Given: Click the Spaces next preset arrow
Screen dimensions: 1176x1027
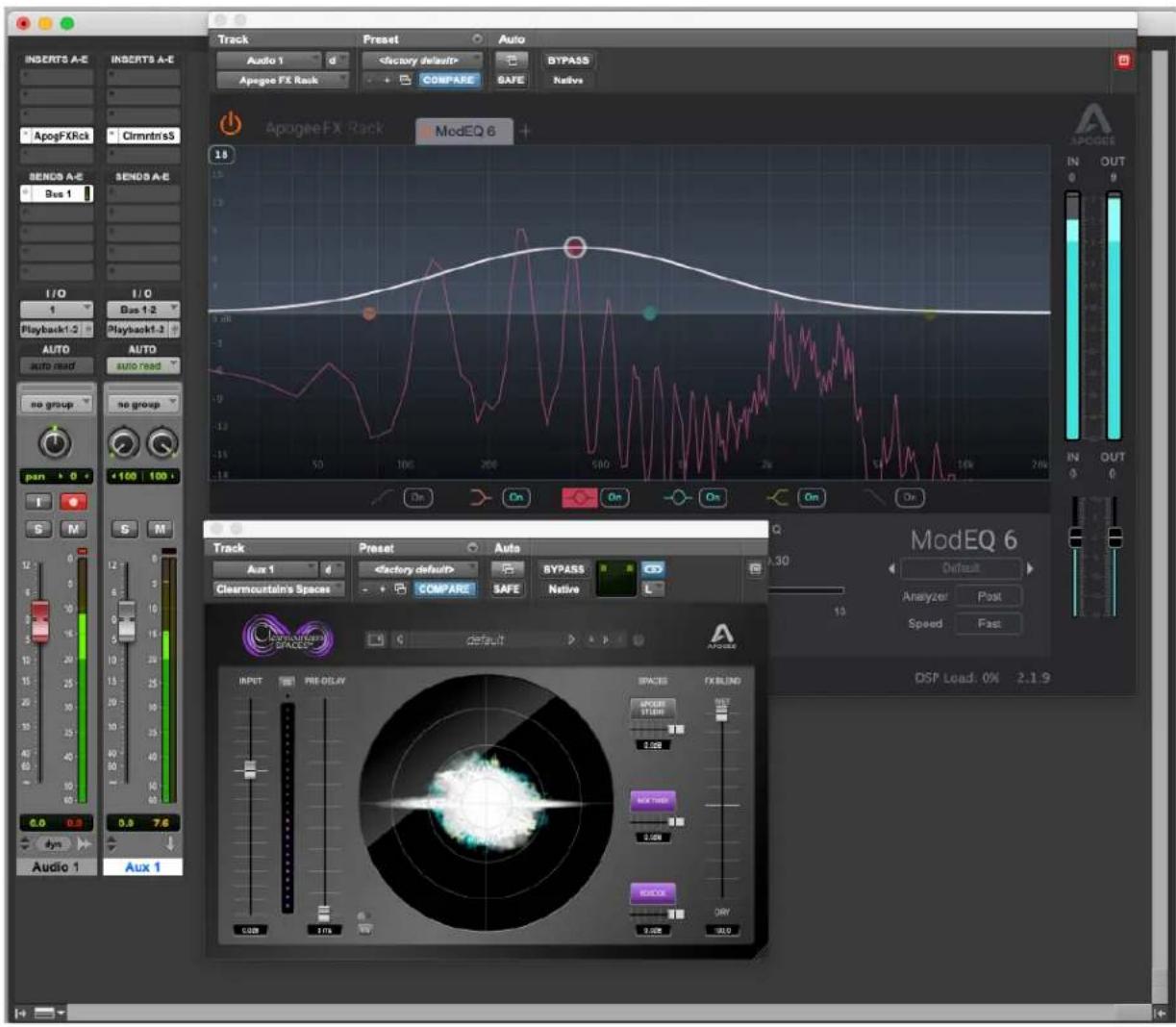Looking at the screenshot, I should (572, 639).
